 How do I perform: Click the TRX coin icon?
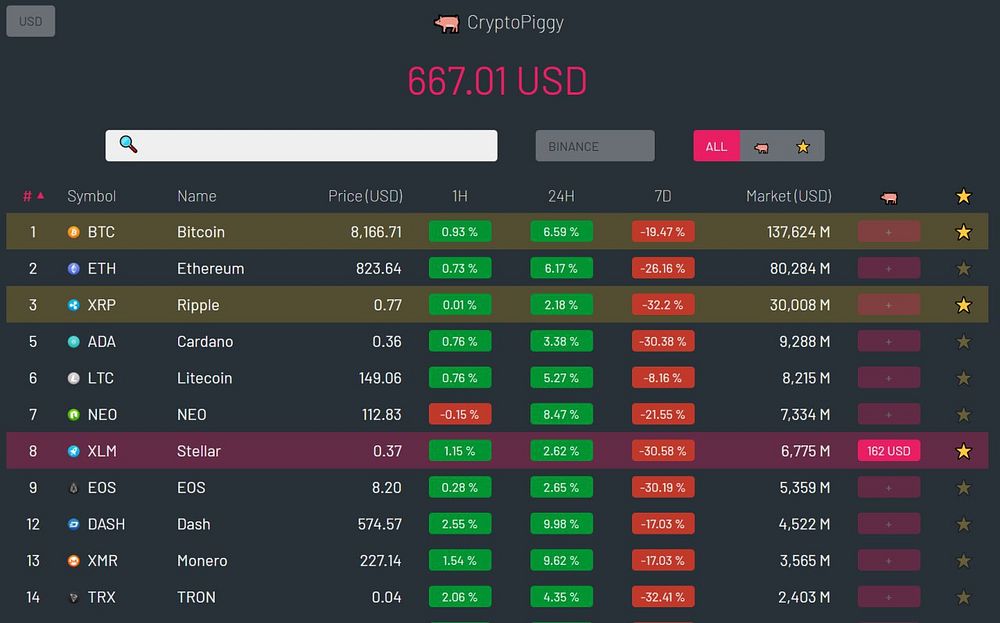74,597
